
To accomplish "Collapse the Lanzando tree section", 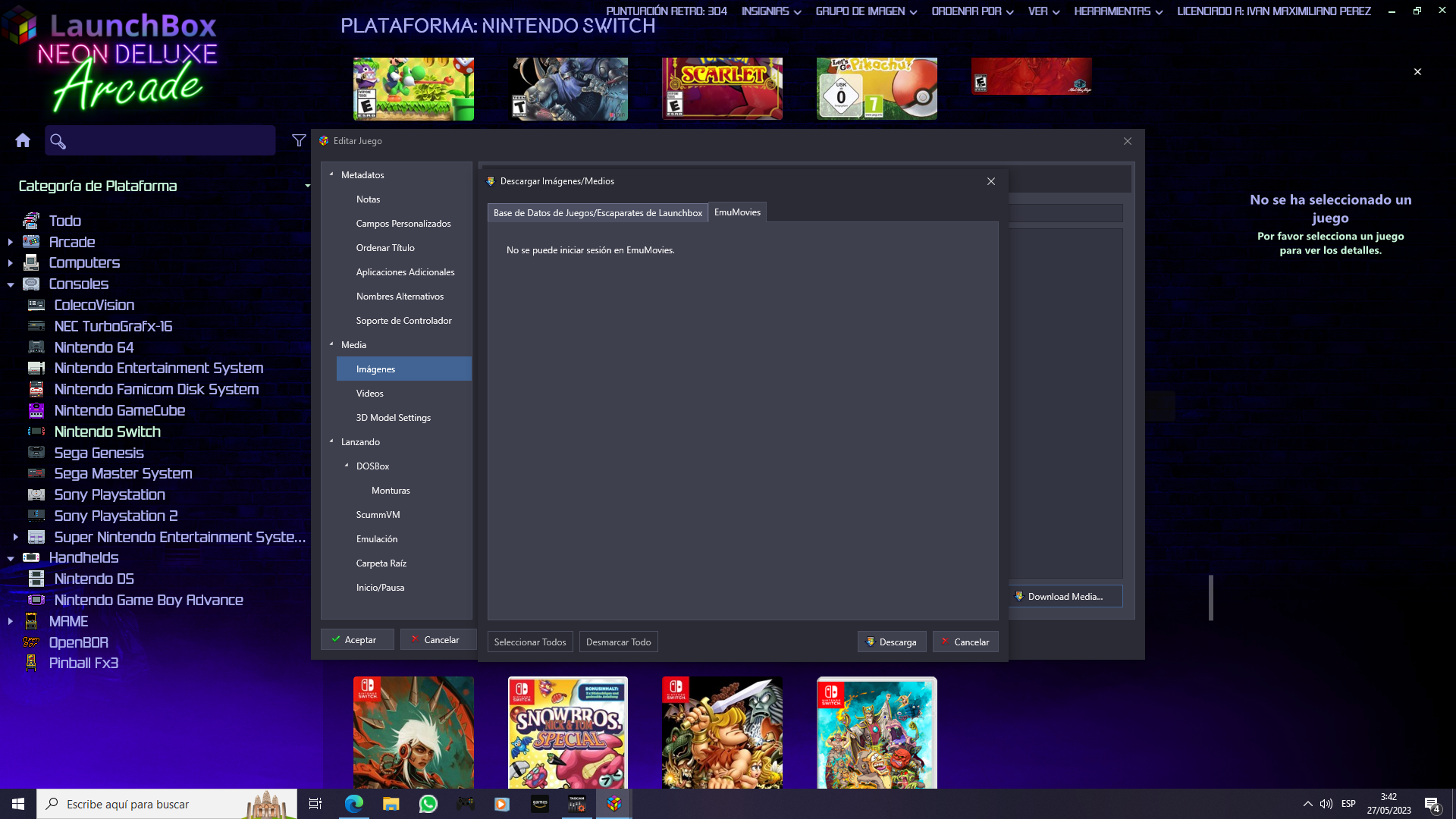I will 331,441.
